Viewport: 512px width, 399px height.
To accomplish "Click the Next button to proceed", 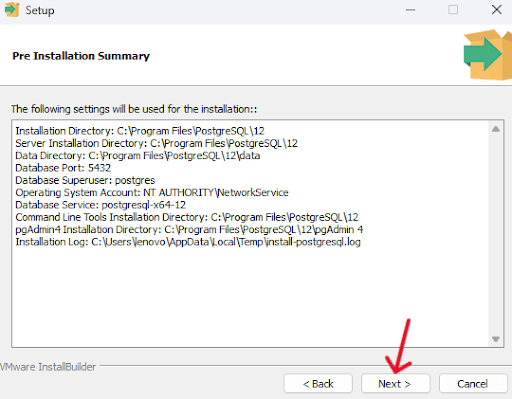I will 395,384.
